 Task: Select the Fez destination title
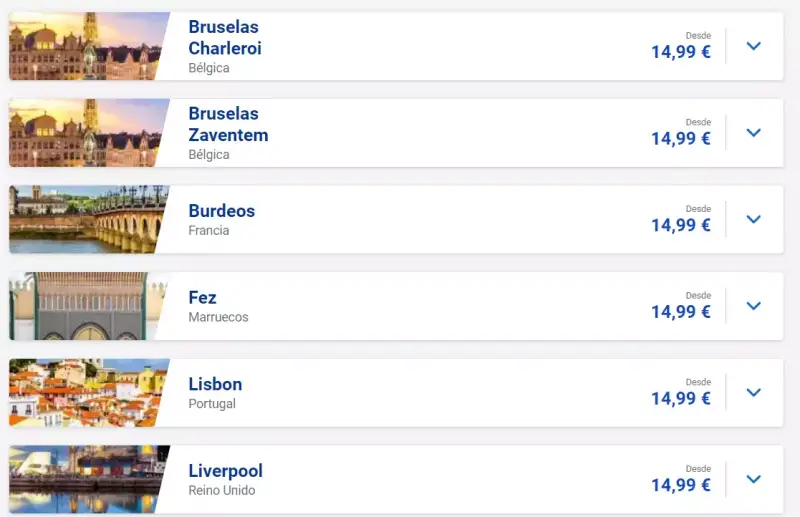203,298
